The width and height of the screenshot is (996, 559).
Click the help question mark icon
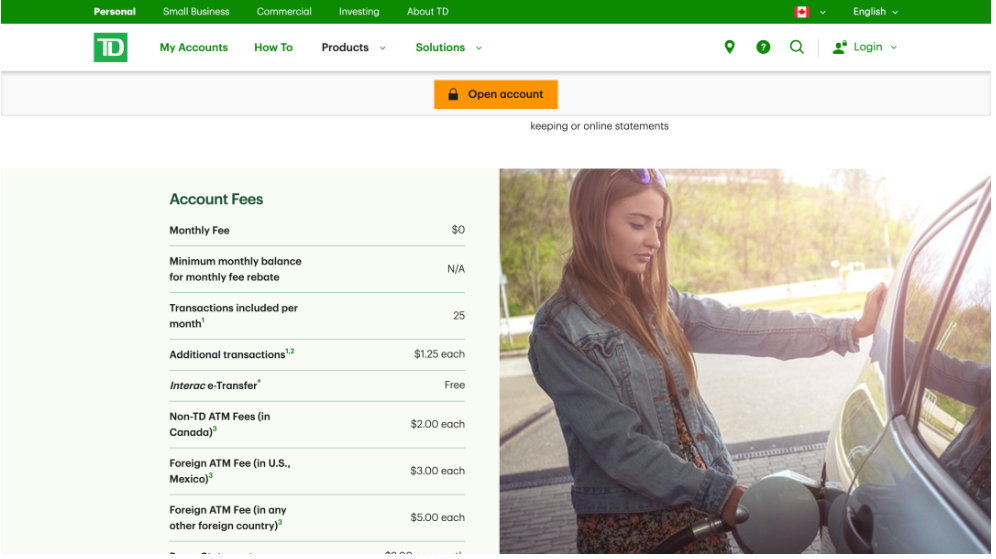coord(763,47)
